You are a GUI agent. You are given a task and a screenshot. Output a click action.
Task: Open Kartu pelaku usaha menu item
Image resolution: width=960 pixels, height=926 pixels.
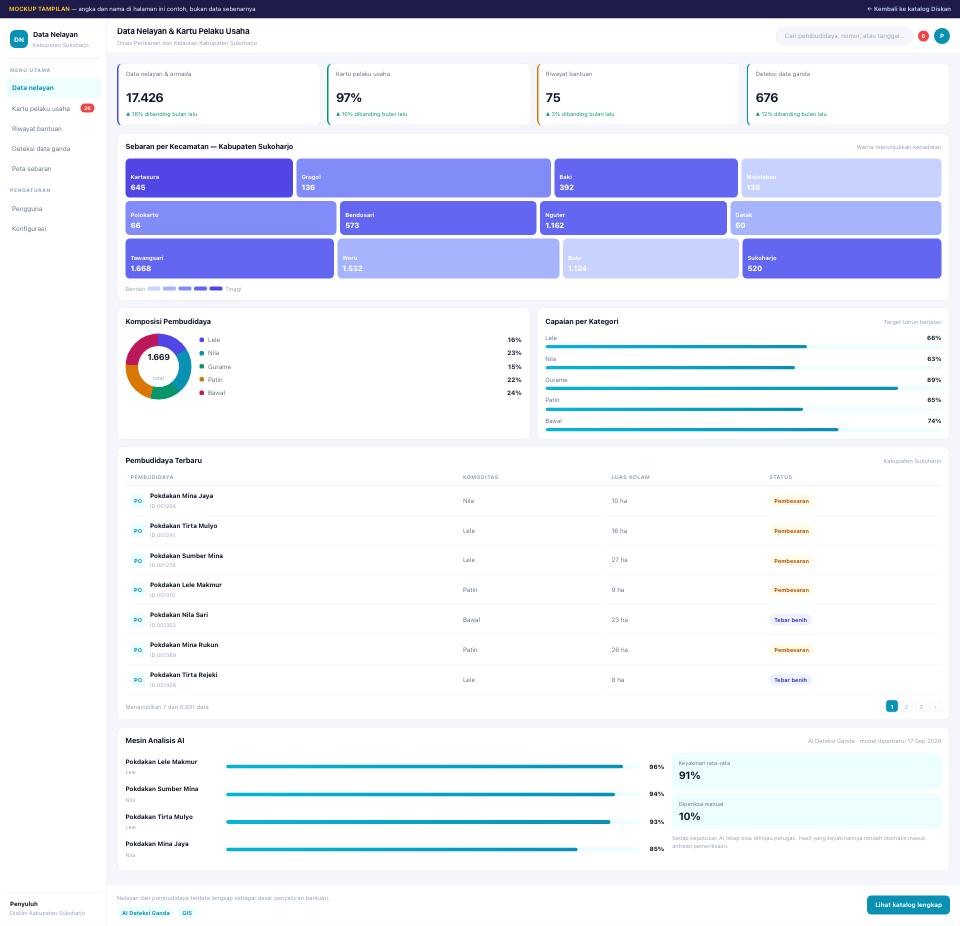point(53,108)
